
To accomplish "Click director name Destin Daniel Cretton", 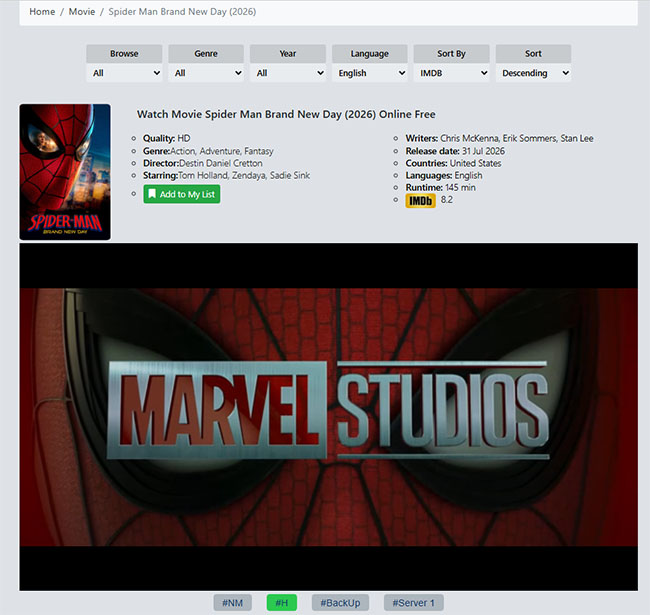I will (x=221, y=163).
